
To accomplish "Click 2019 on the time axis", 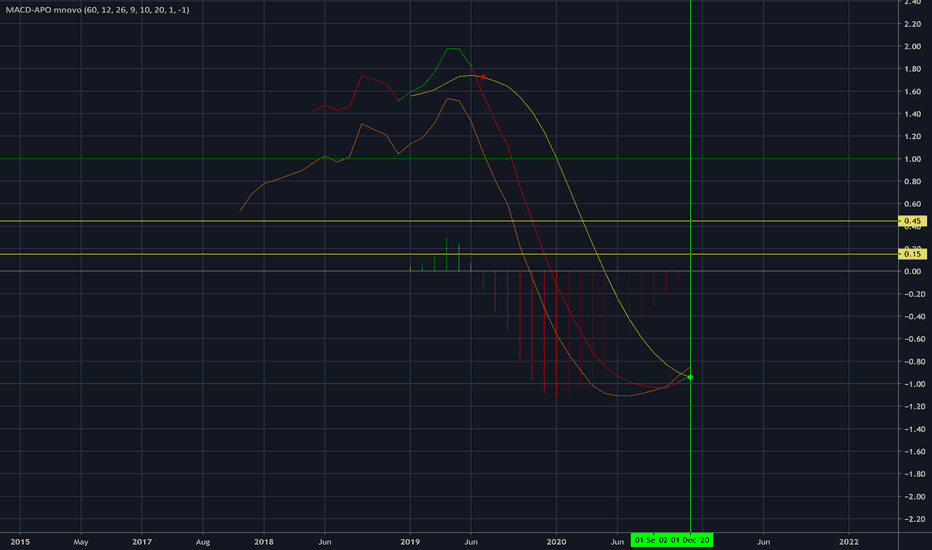I will pos(410,542).
